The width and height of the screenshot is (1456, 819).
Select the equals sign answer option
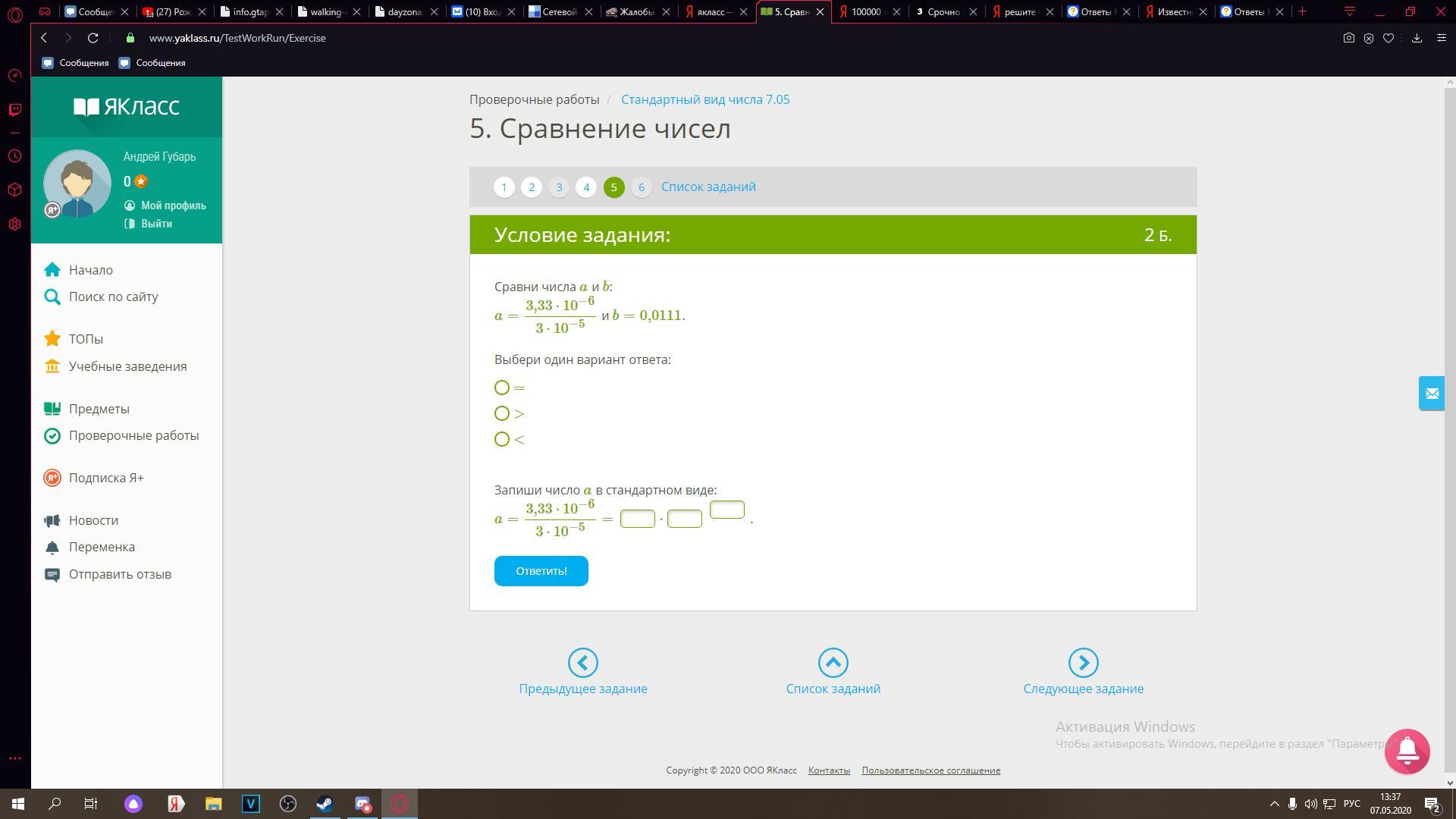[x=502, y=388]
